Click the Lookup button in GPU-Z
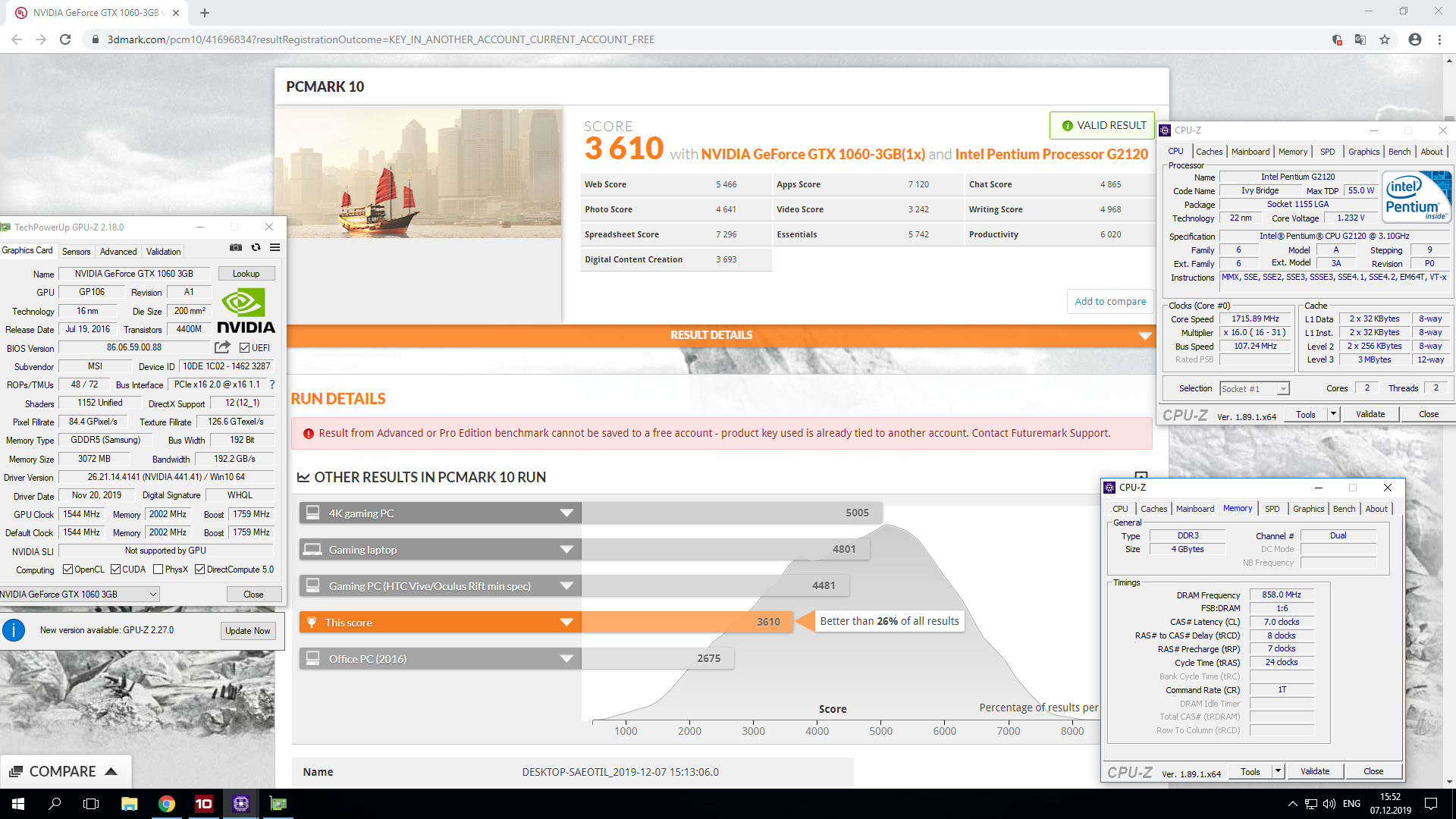The height and width of the screenshot is (819, 1456). coord(246,274)
